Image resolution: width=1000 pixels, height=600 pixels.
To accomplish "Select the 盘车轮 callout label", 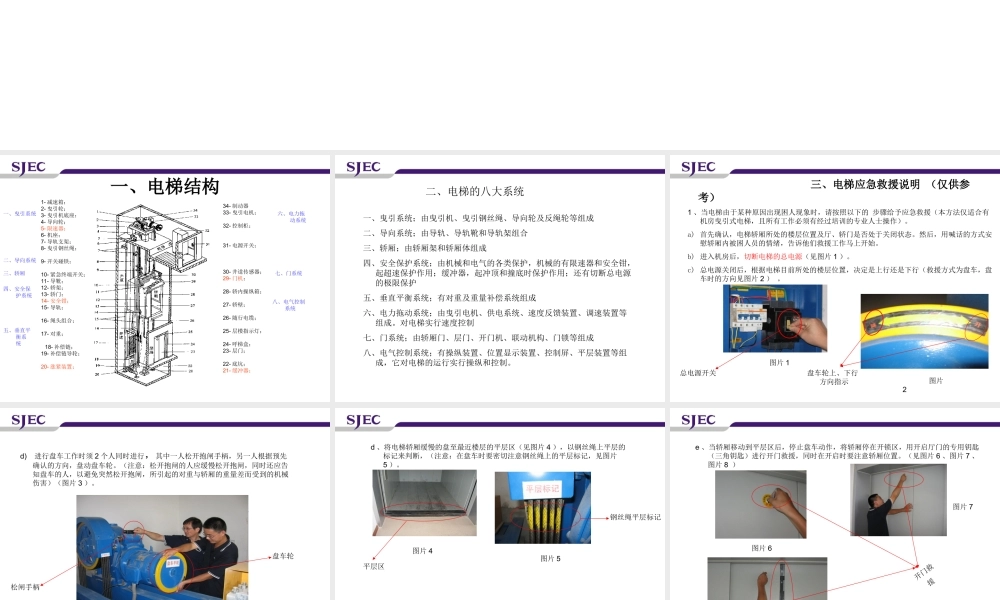I will tap(283, 556).
